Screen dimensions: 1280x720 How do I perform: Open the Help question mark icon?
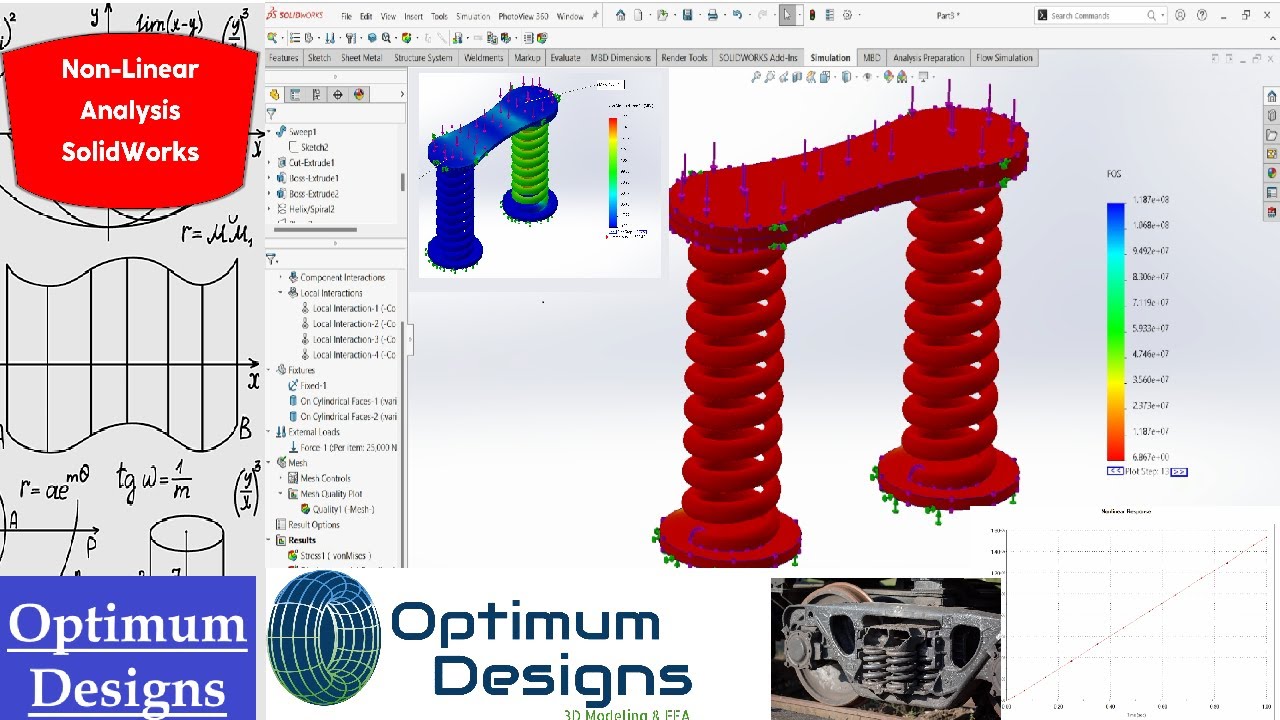pyautogui.click(x=1201, y=15)
